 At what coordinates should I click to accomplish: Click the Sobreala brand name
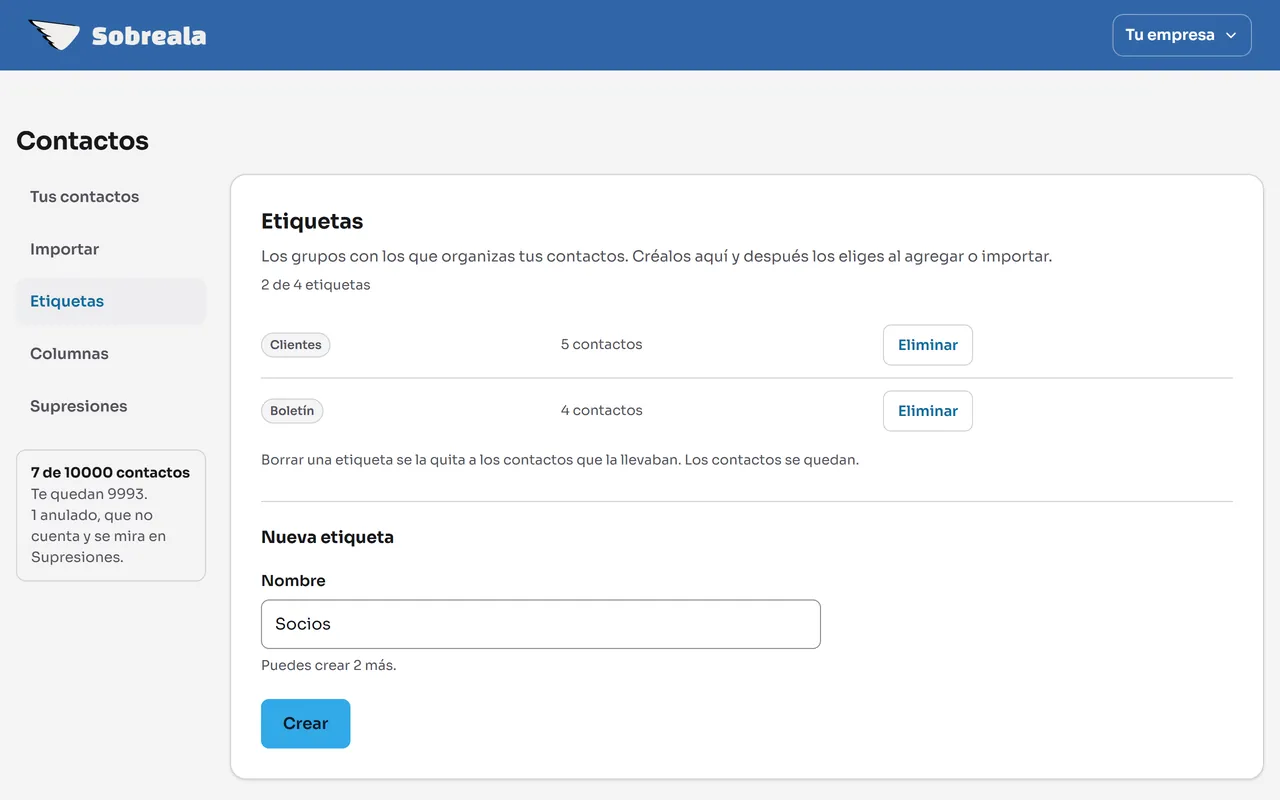[149, 36]
